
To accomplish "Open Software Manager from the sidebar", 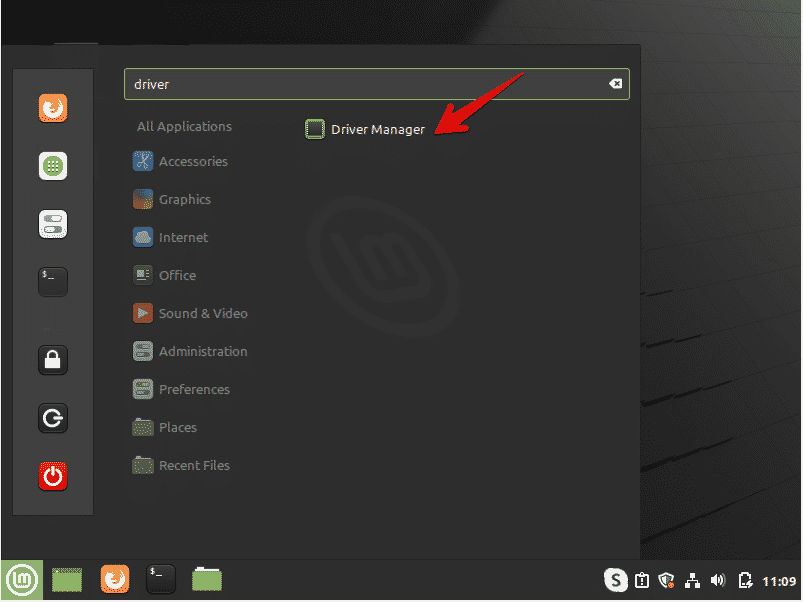I will [52, 166].
